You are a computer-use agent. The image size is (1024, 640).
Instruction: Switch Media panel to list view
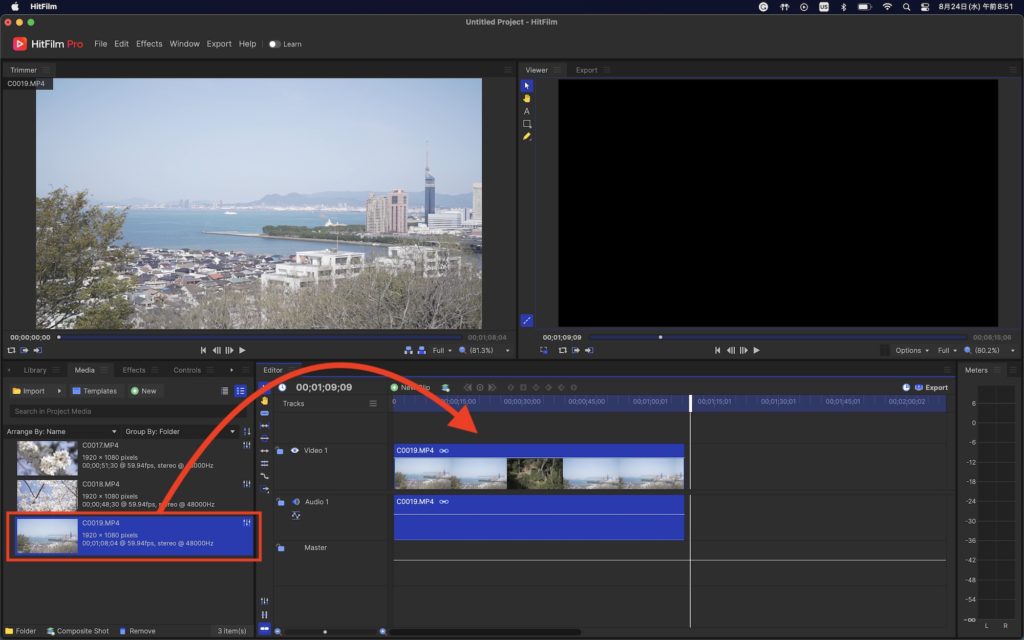click(x=241, y=391)
